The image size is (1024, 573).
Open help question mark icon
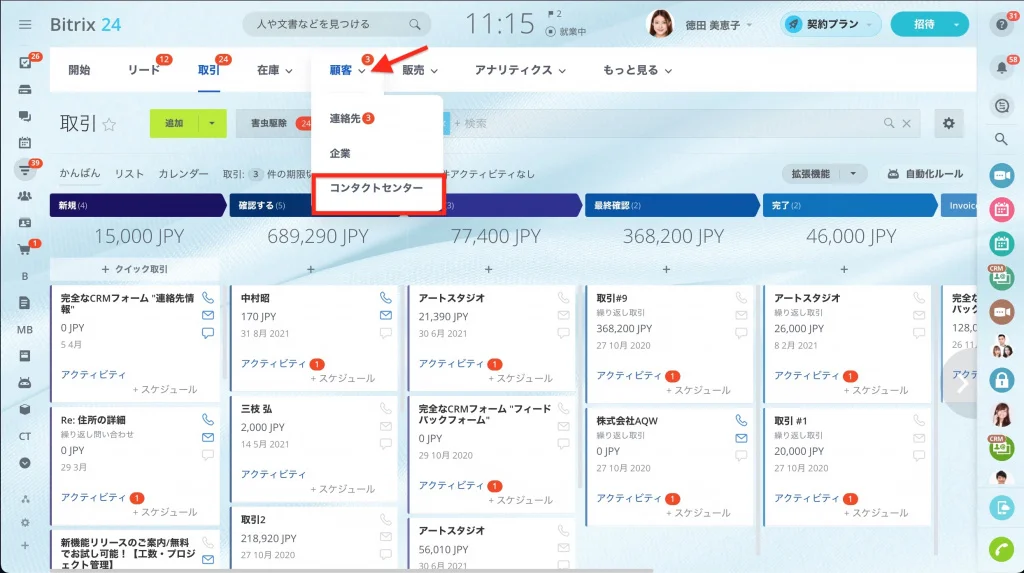1002,25
